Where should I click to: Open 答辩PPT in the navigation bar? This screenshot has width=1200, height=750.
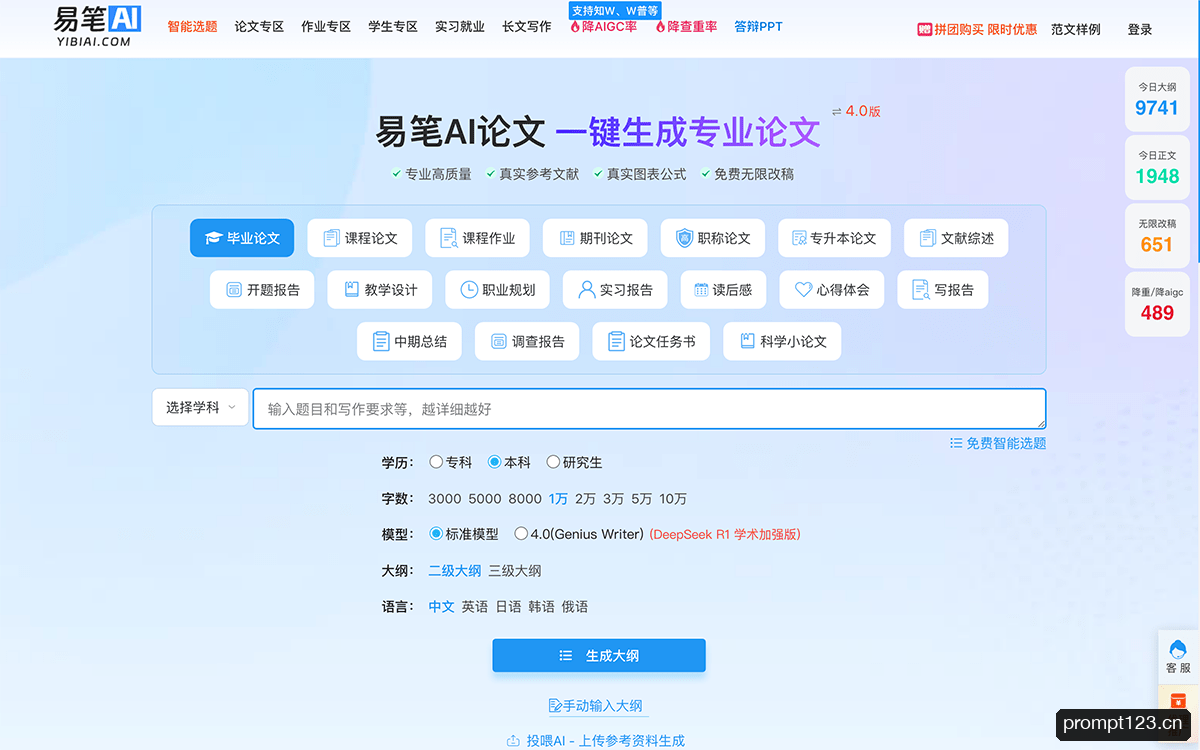pos(758,27)
